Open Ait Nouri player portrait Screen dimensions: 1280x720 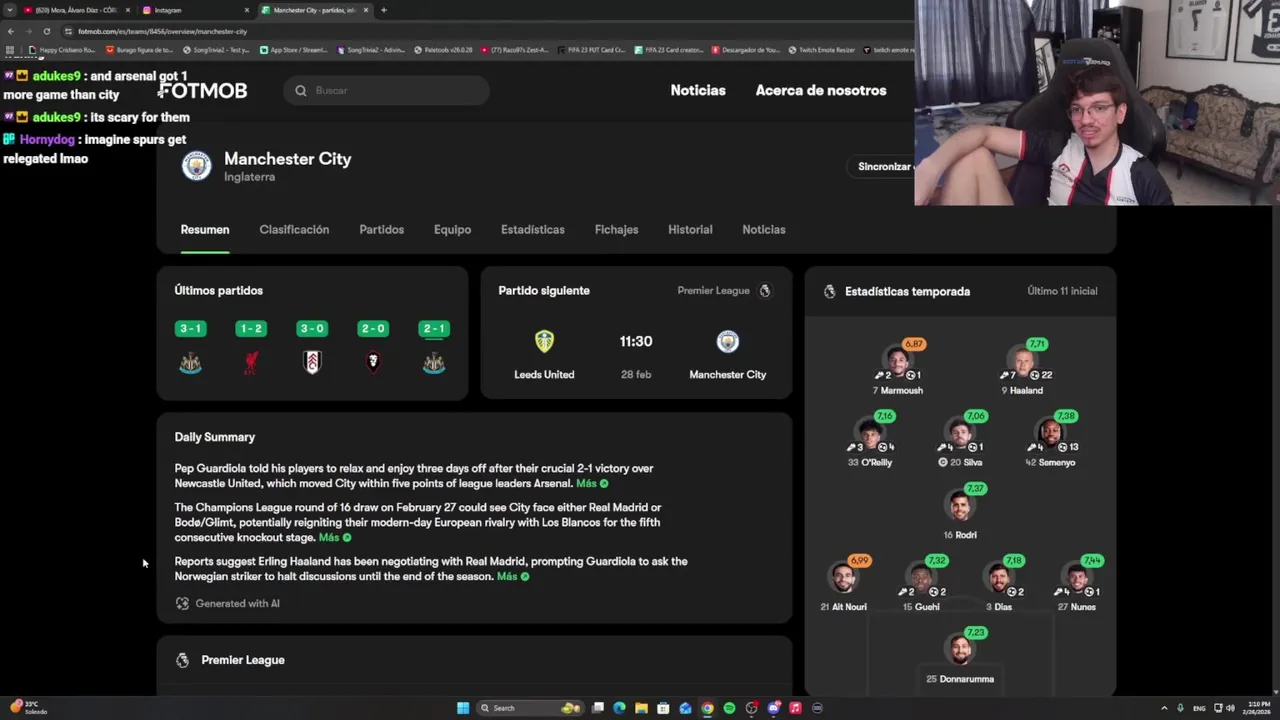[x=843, y=576]
